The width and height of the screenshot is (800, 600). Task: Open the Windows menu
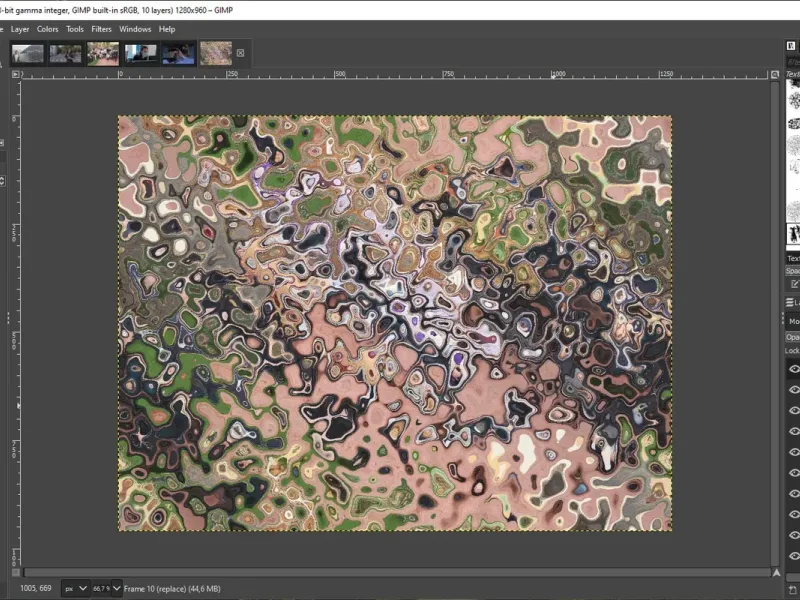click(135, 29)
